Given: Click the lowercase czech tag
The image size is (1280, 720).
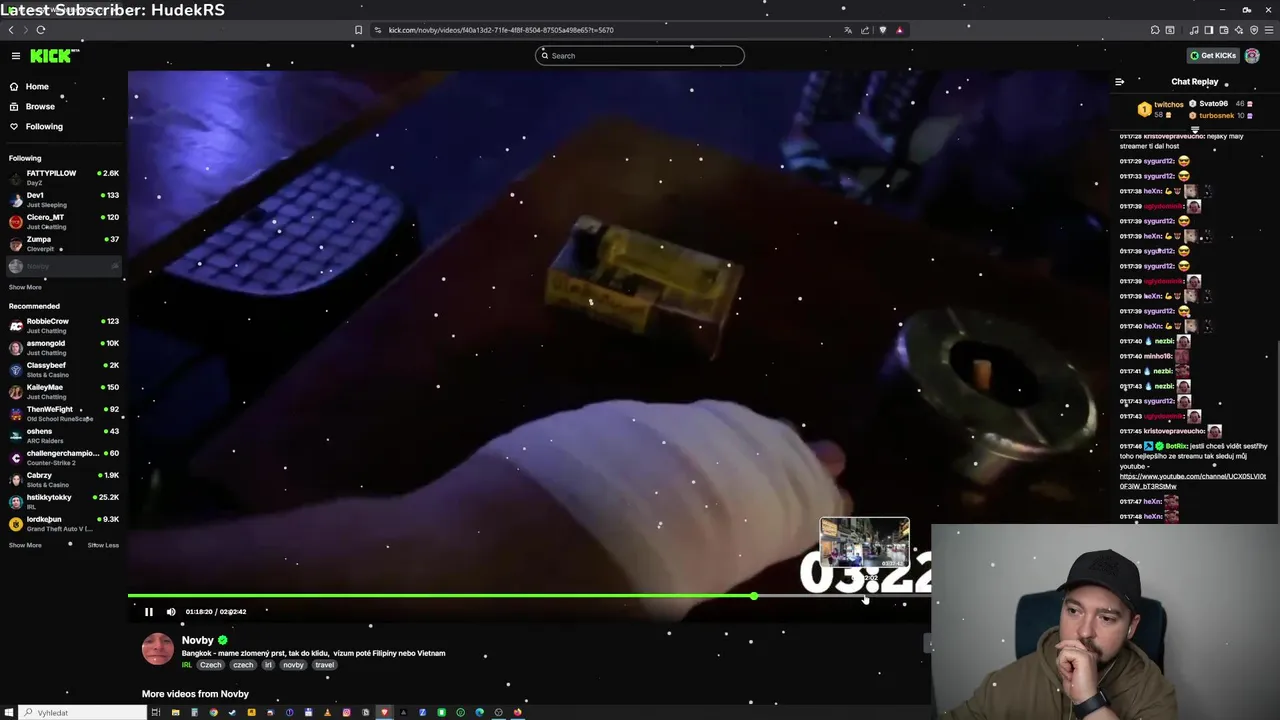Looking at the screenshot, I should [243, 665].
